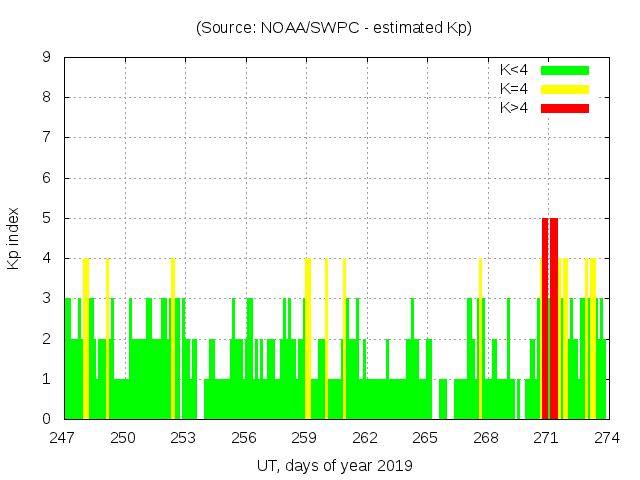Click y-axis tick label 5
640x480 pixels.
(47, 218)
